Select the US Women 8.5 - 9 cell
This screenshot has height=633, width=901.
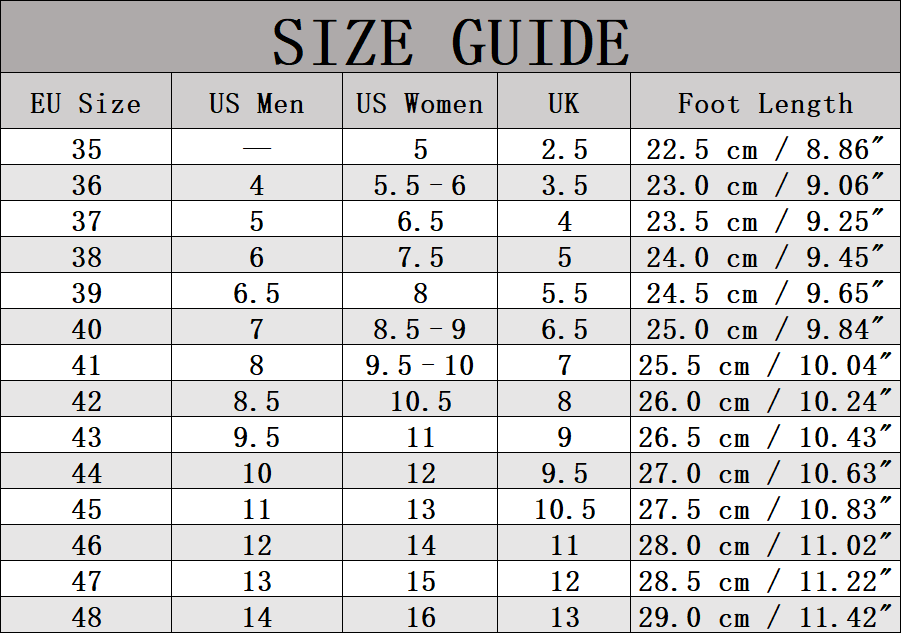pyautogui.click(x=419, y=329)
